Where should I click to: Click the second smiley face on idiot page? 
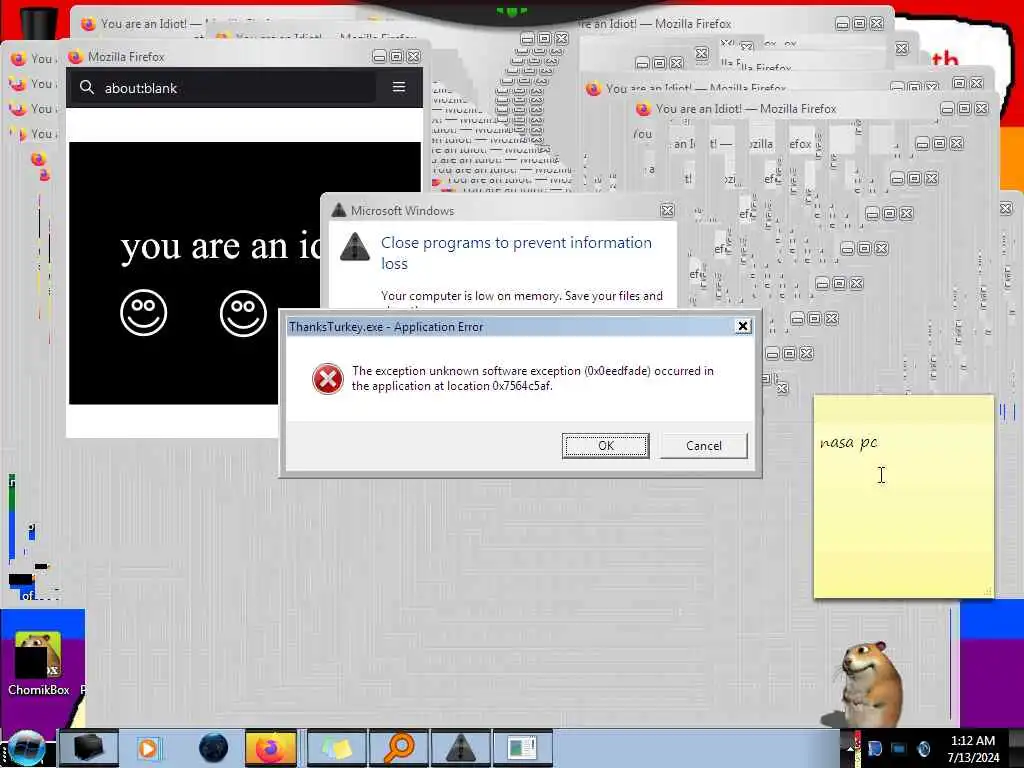243,313
